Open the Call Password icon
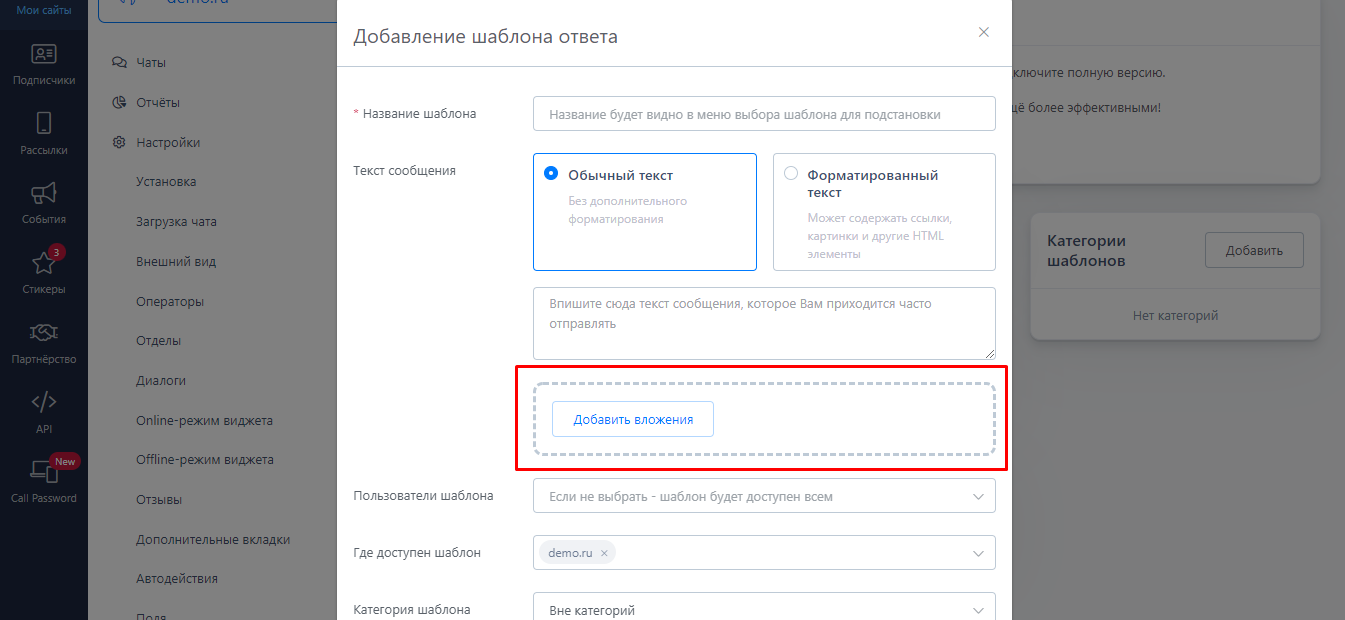 43,471
